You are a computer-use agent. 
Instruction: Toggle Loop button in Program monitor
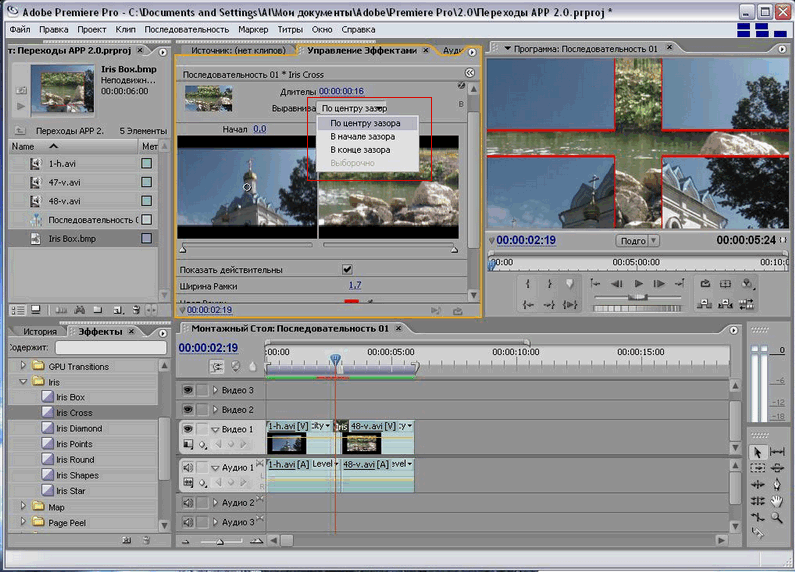click(x=705, y=283)
